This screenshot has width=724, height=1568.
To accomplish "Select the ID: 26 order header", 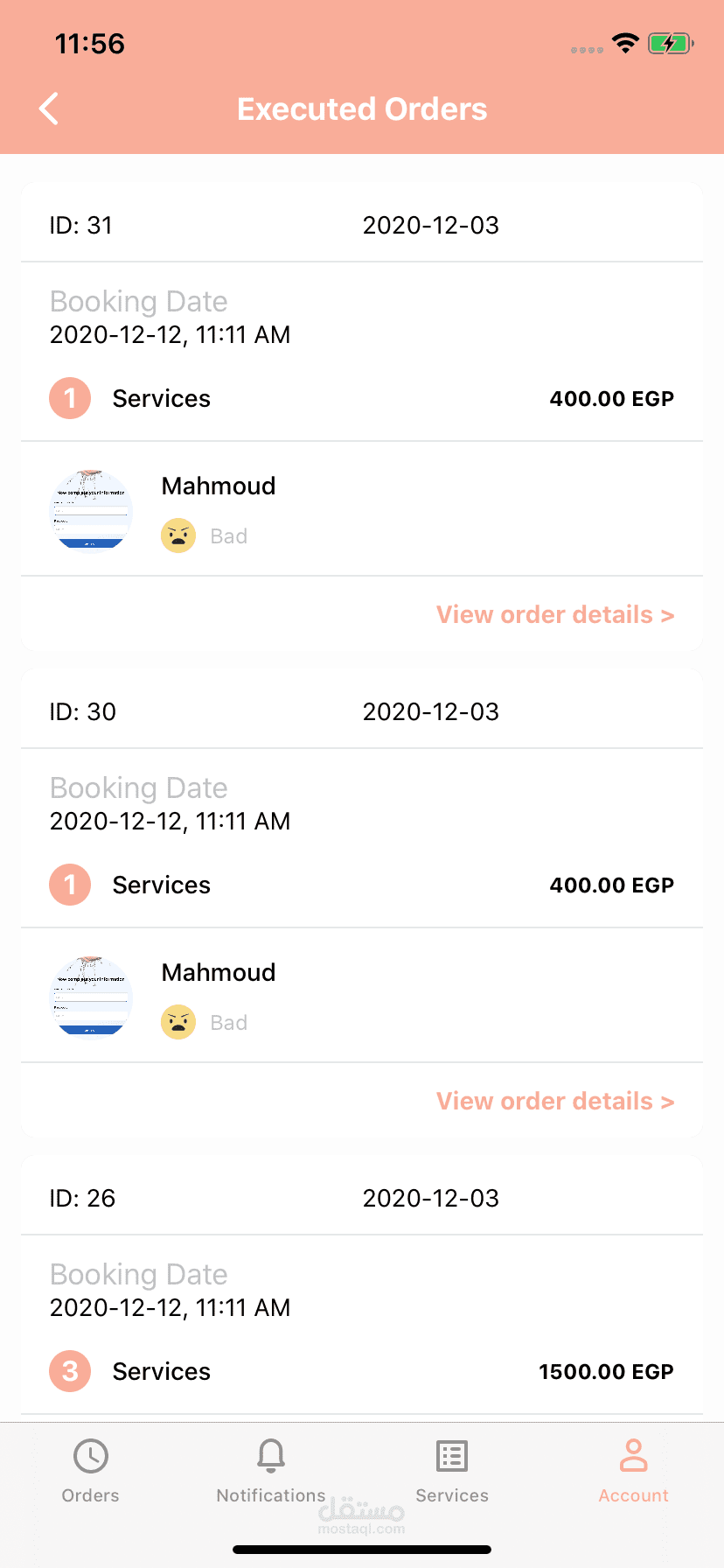I will 82,1198.
